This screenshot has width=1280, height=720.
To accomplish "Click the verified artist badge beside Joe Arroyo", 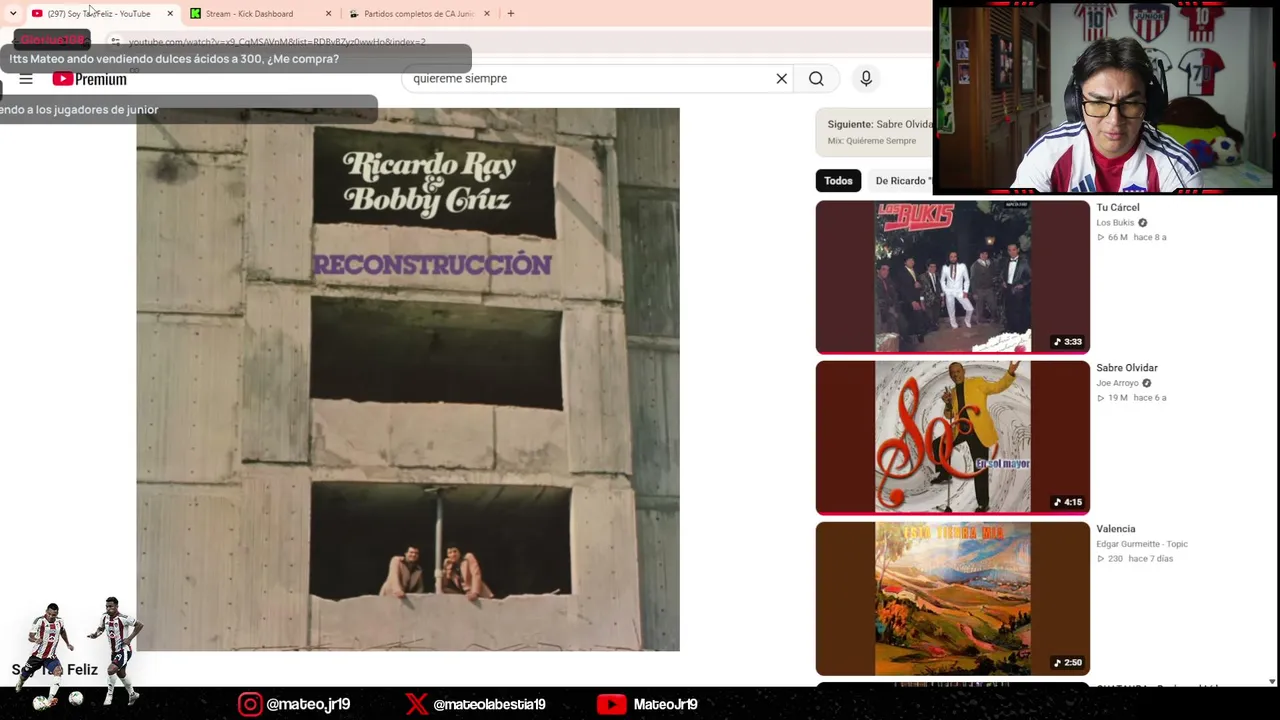I will click(1147, 383).
